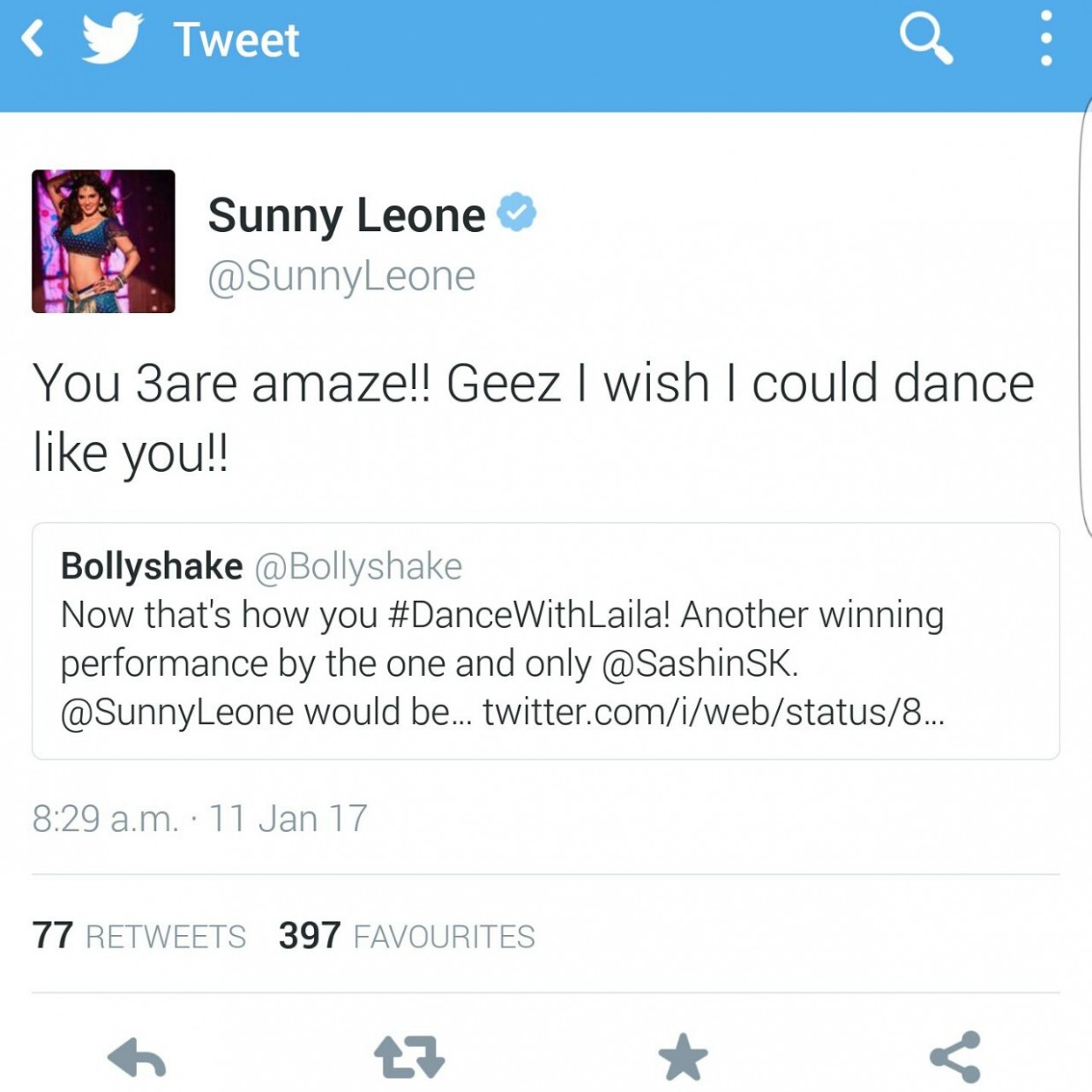Screen dimensions: 1092x1092
Task: Open the twitter.com/i/web/status link
Action: pos(713,712)
